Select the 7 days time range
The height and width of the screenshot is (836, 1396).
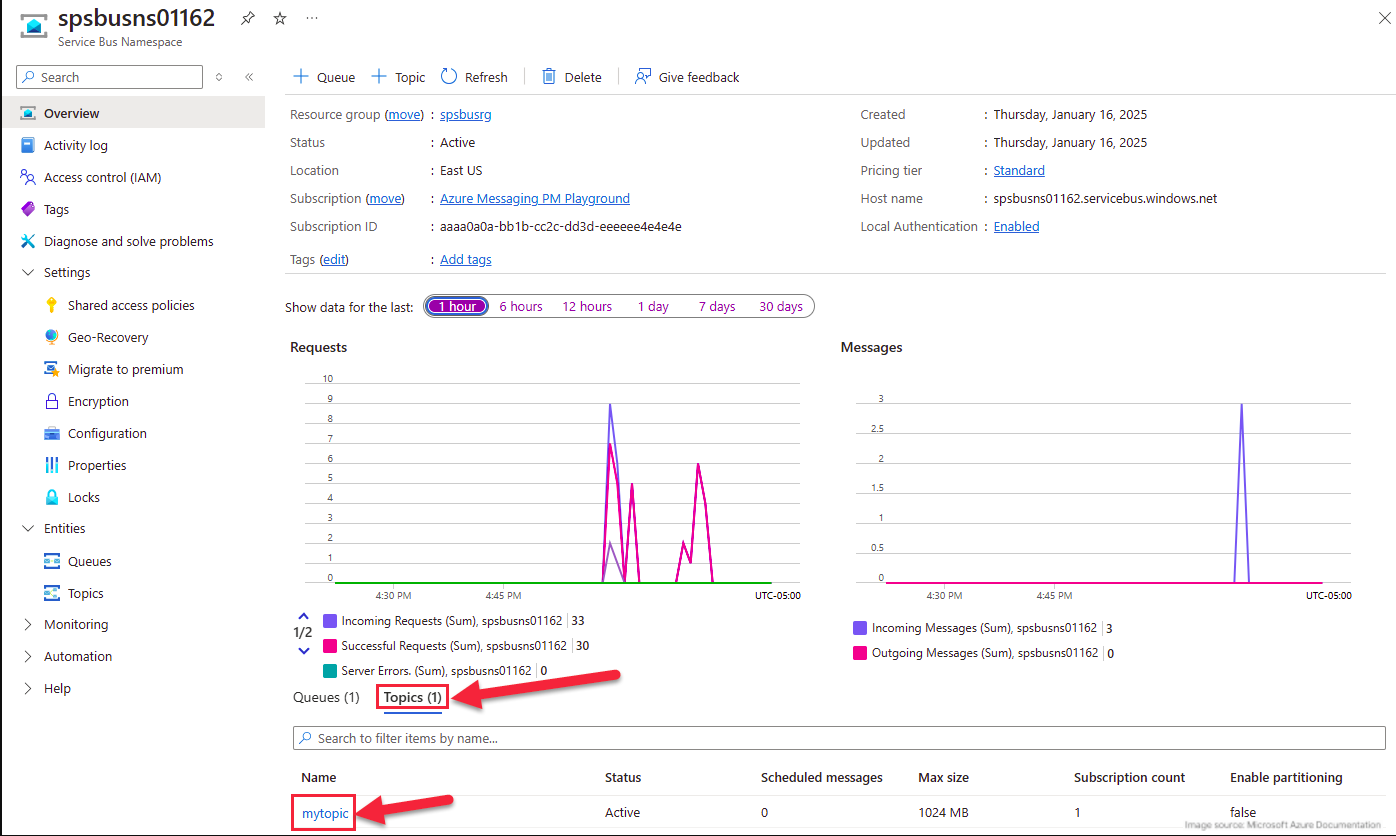point(716,306)
